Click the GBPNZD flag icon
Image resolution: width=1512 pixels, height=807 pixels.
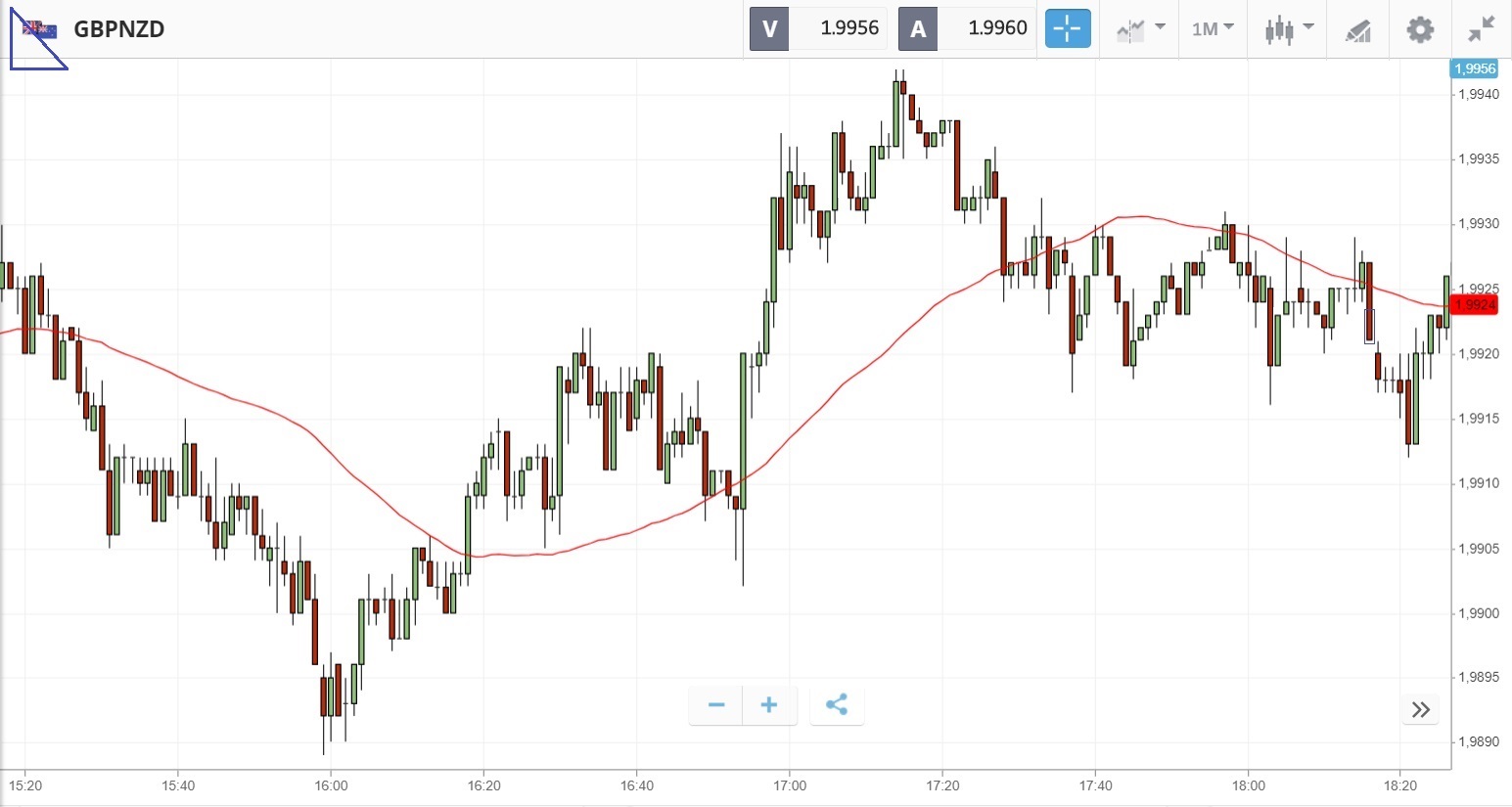pos(40,29)
